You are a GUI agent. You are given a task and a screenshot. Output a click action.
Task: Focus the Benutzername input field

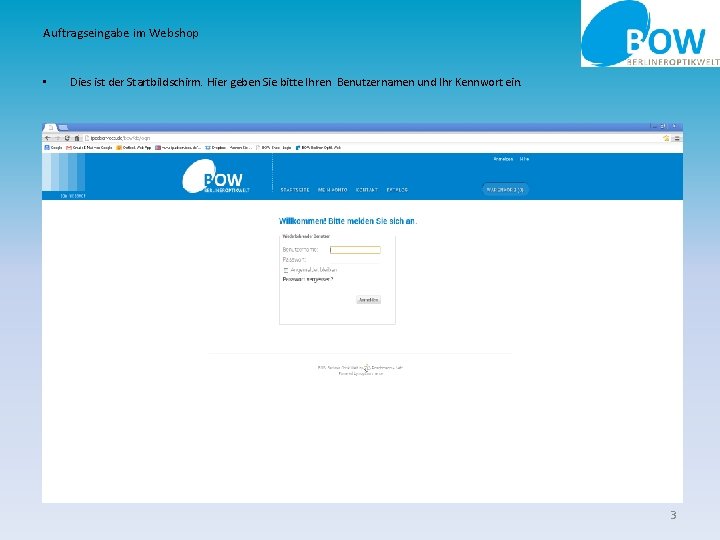tap(355, 250)
